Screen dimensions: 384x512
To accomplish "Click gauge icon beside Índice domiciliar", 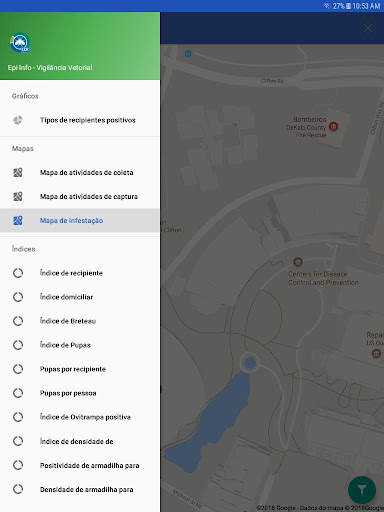I will point(18,297).
